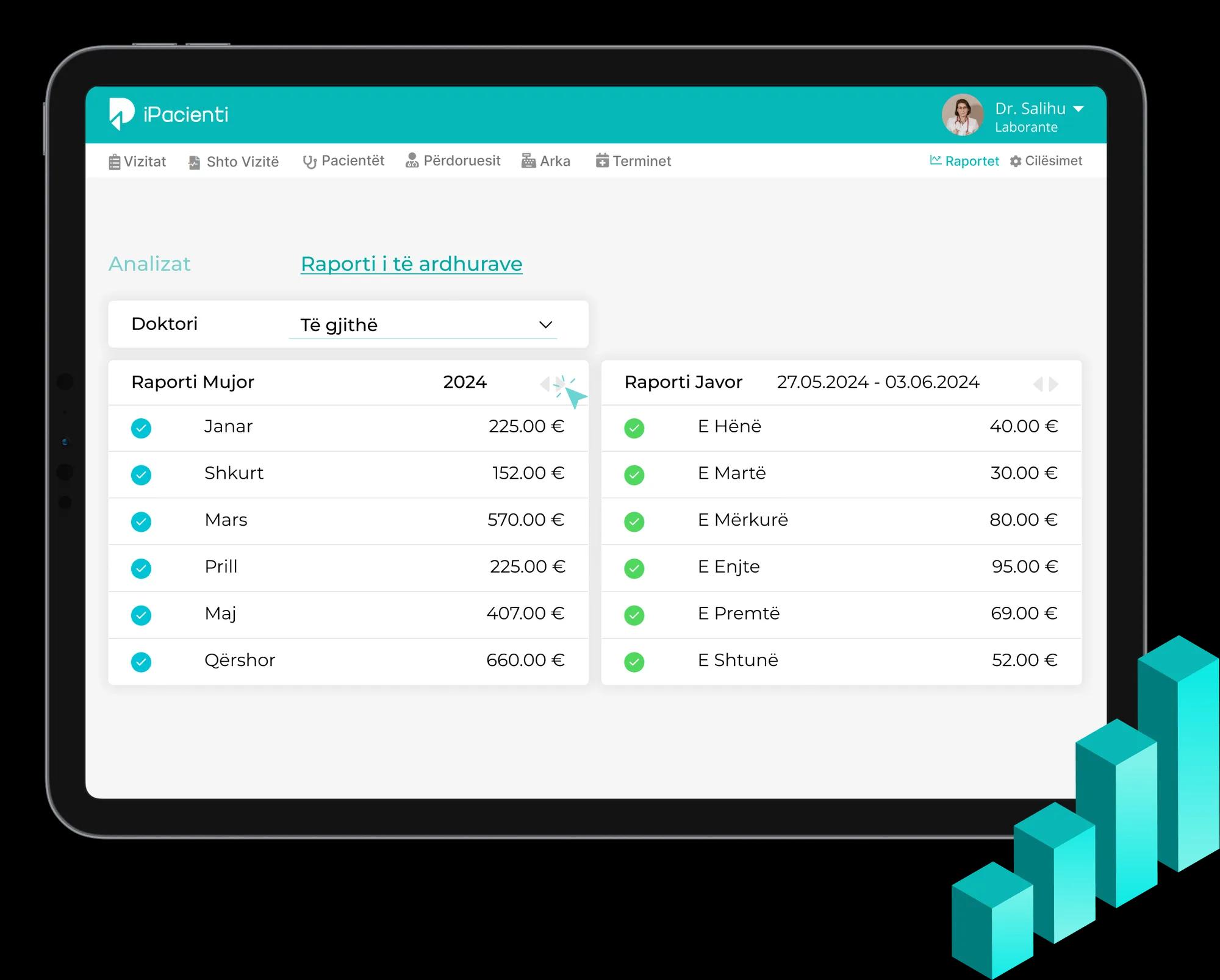
Task: Toggle the Prill check mark
Action: 141,568
